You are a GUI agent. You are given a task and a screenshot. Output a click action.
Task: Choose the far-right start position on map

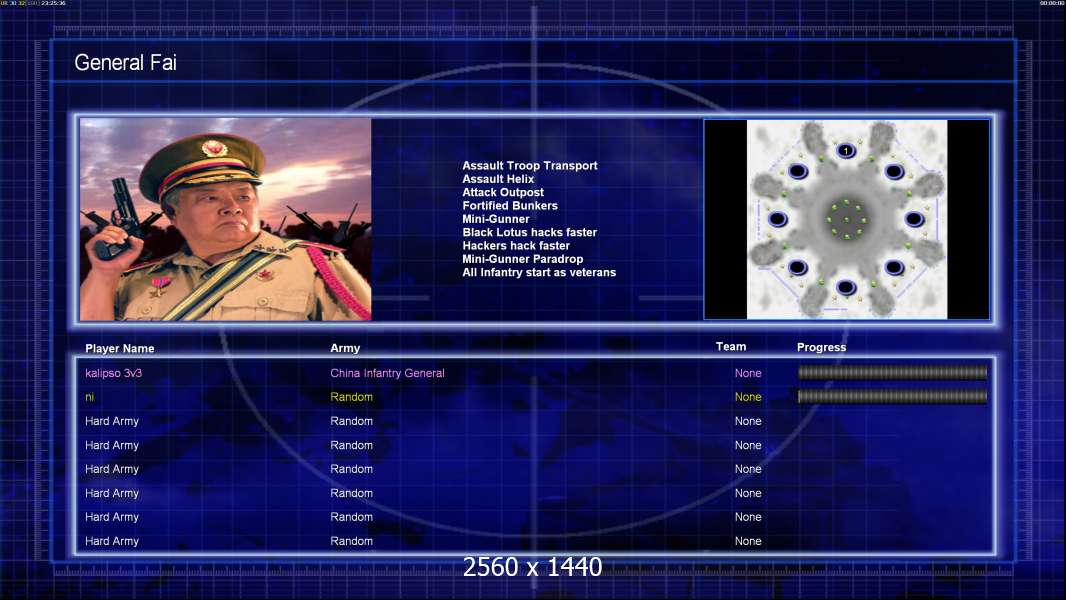click(914, 219)
